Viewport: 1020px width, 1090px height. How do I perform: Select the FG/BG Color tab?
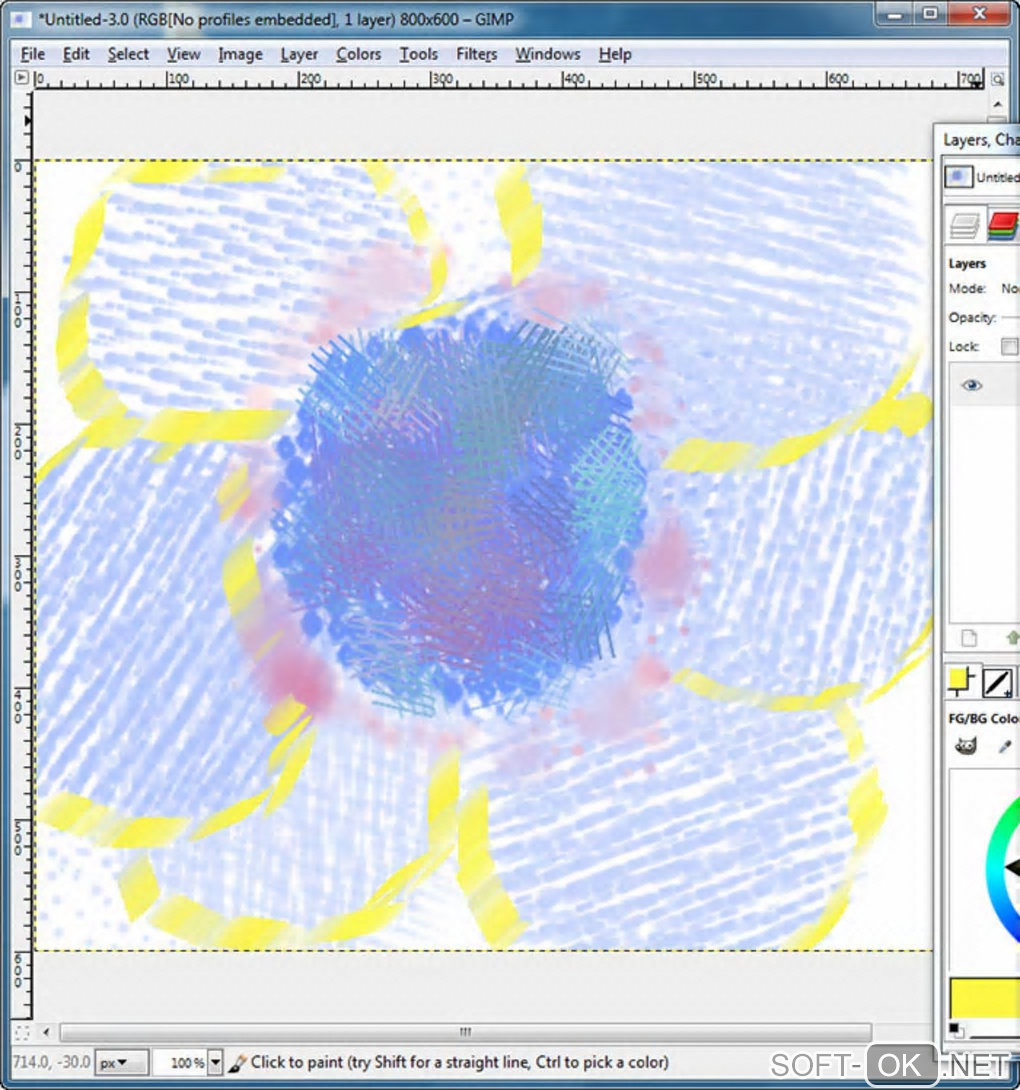(960, 681)
